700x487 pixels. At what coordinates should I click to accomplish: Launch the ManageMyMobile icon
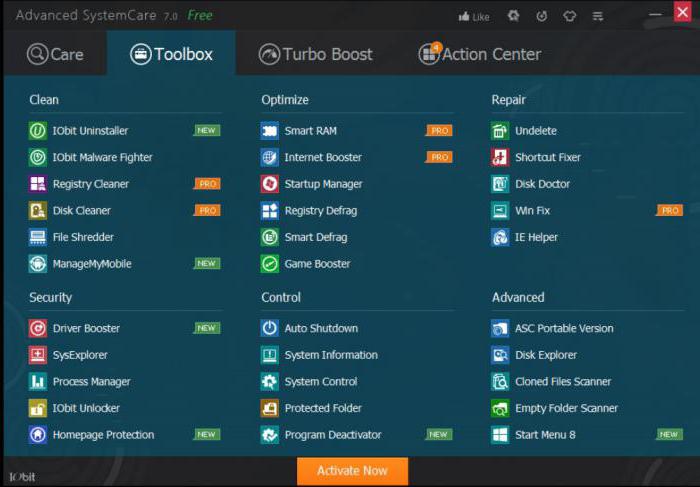38,264
